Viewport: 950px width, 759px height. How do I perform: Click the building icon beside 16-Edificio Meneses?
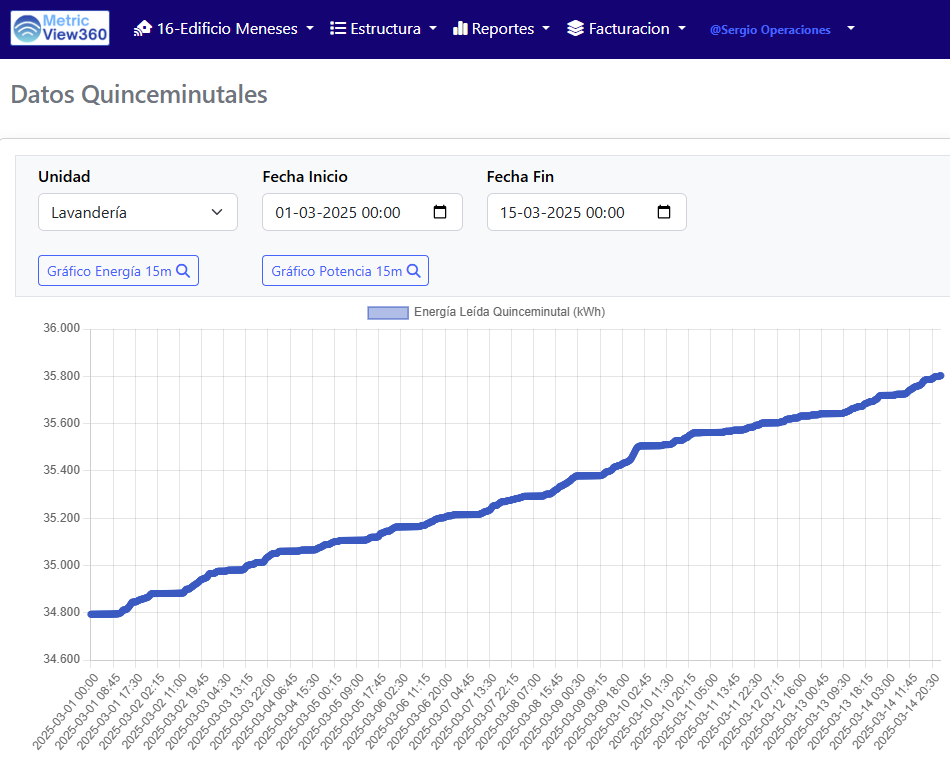pyautogui.click(x=143, y=29)
